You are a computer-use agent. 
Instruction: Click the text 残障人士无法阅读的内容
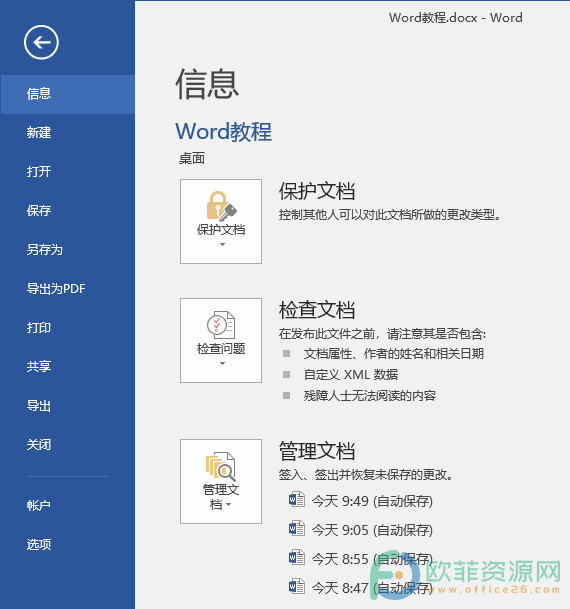click(370, 396)
